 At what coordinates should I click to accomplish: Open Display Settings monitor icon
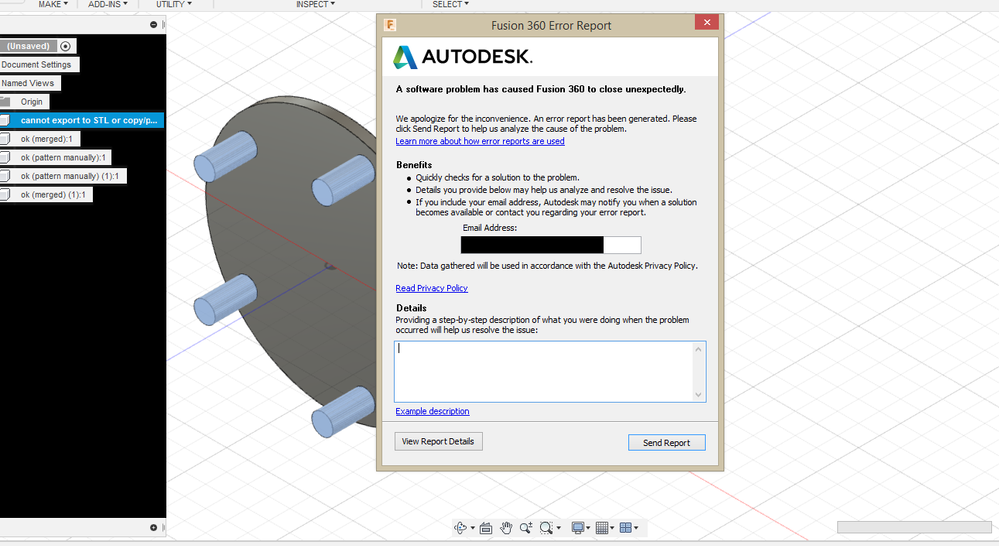tap(578, 528)
